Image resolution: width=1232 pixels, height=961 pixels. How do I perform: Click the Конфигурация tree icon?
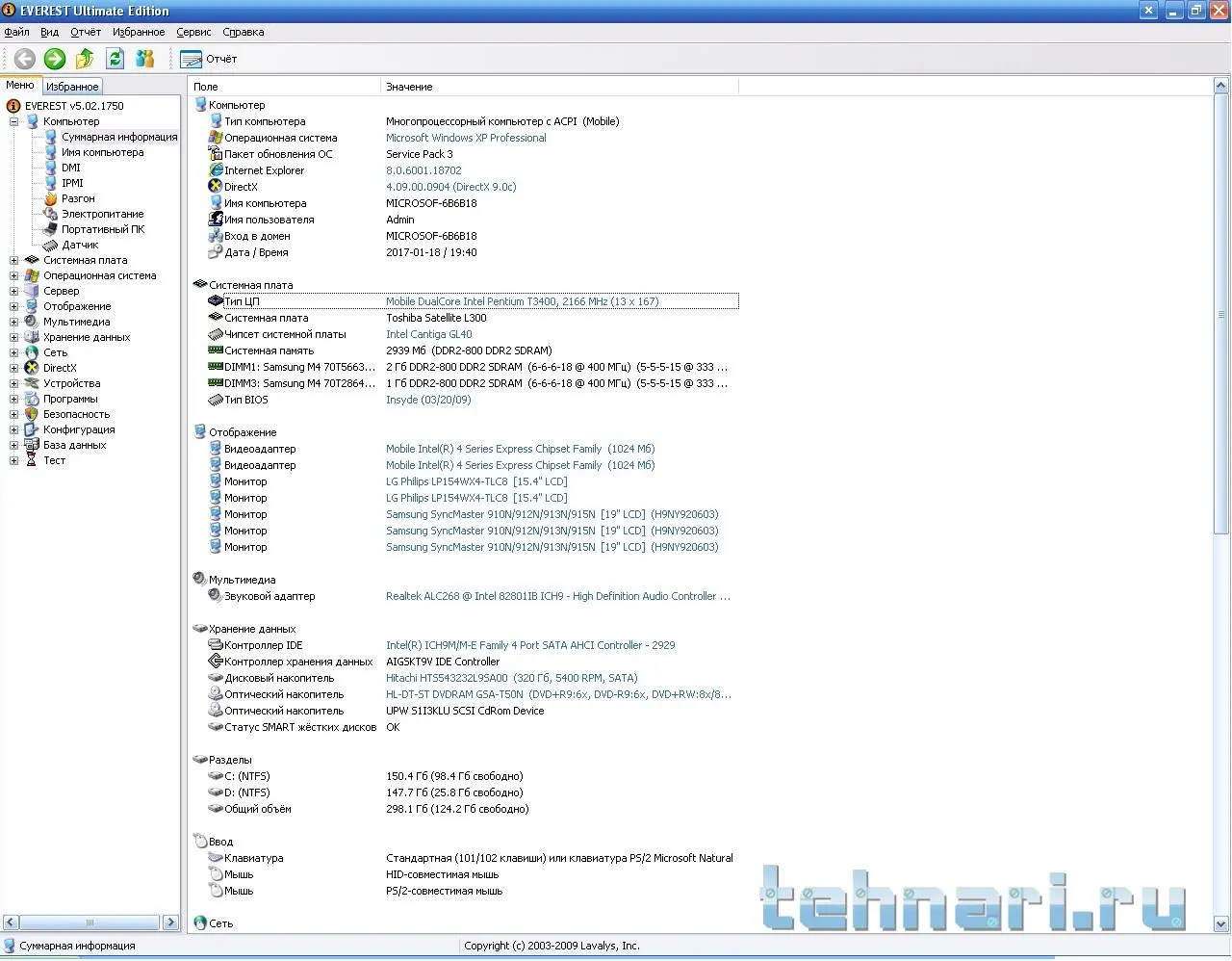point(32,429)
